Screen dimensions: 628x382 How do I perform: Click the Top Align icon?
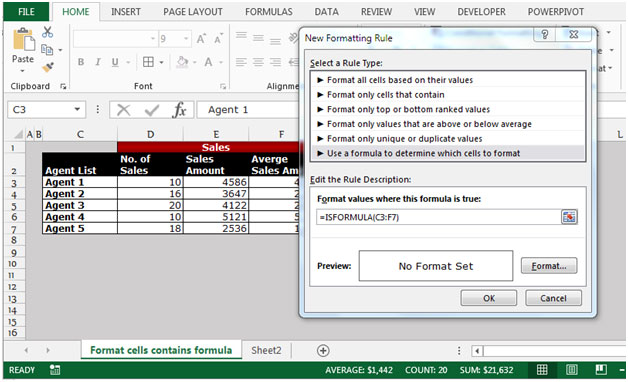tap(241, 35)
